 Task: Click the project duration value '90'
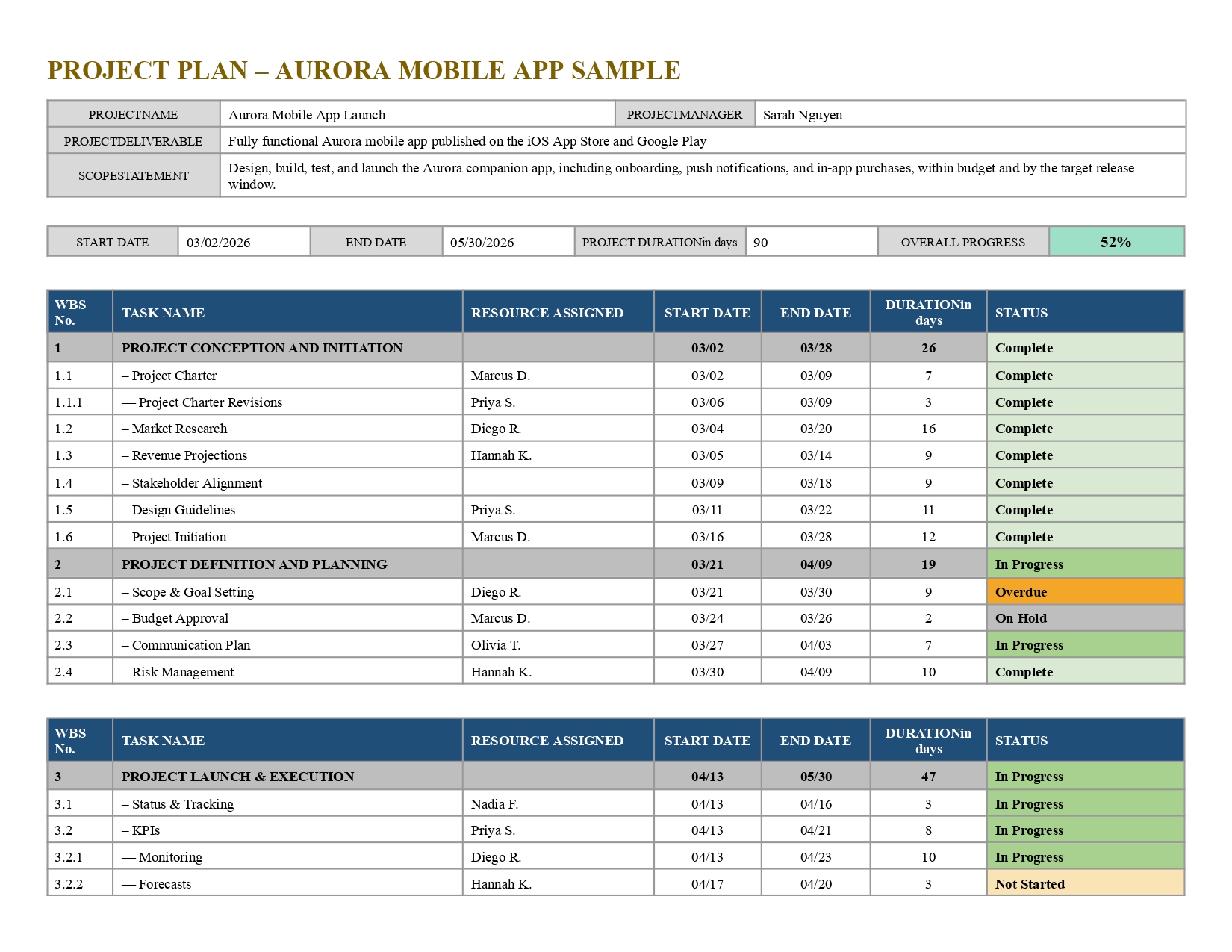[760, 243]
